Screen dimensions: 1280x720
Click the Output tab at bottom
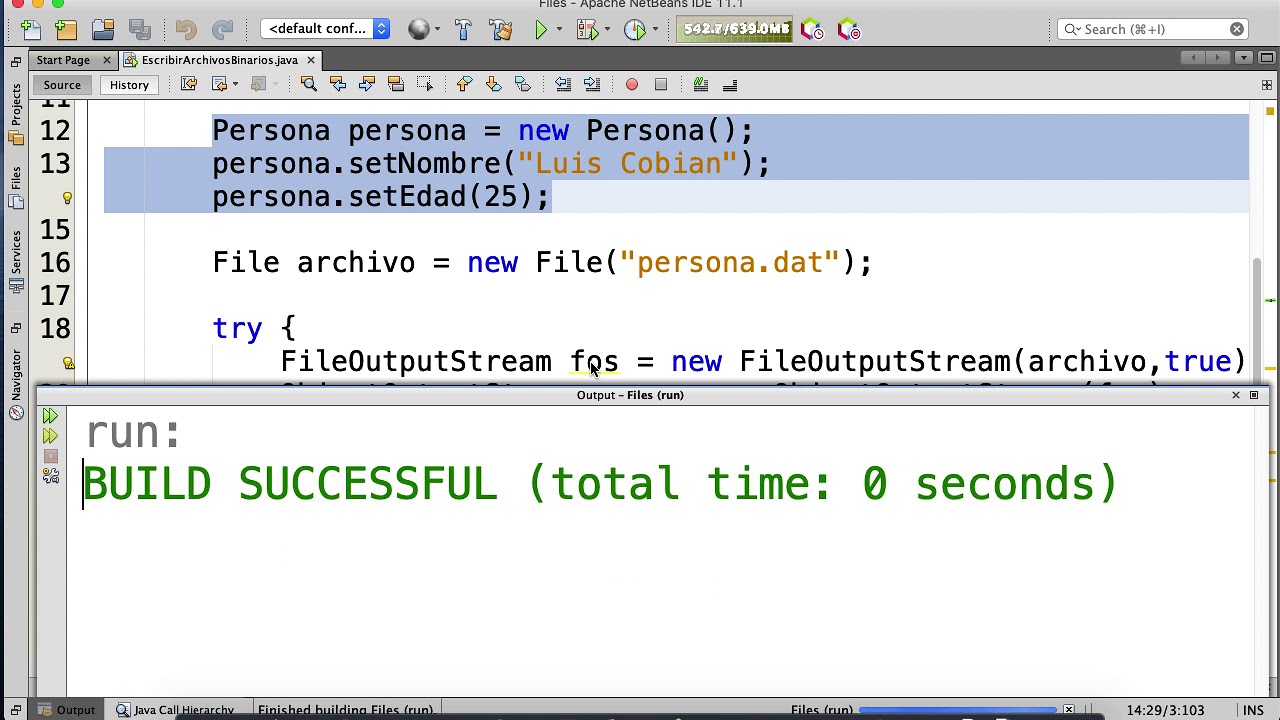[x=67, y=710]
